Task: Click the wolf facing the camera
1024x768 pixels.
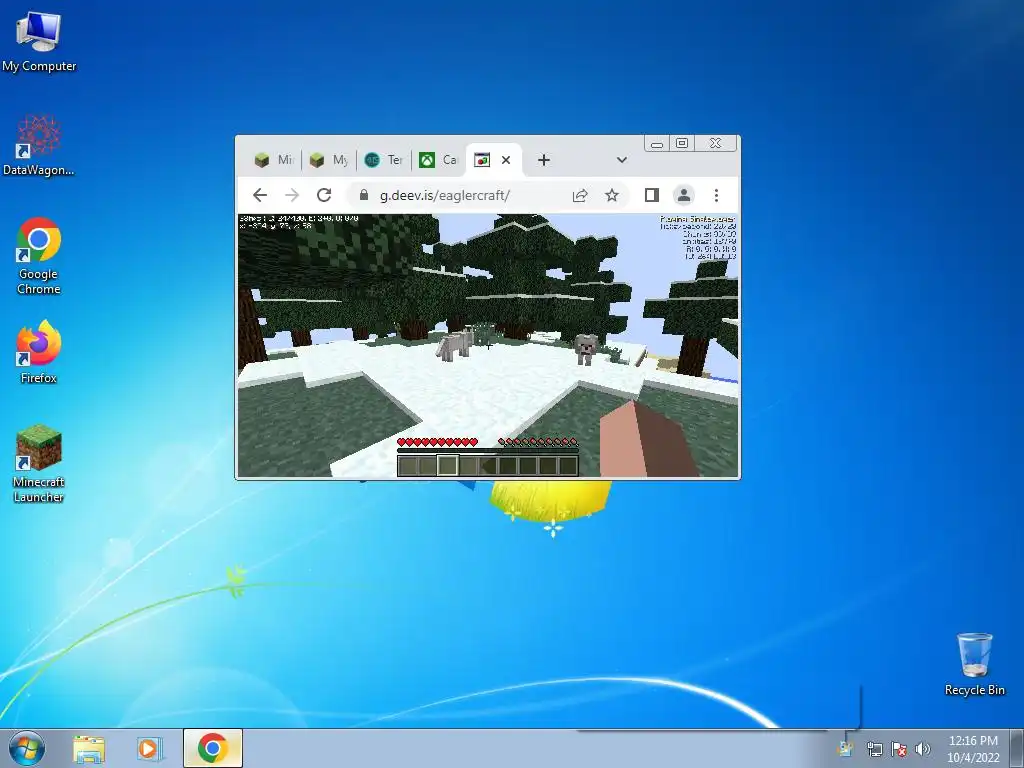Action: (585, 349)
